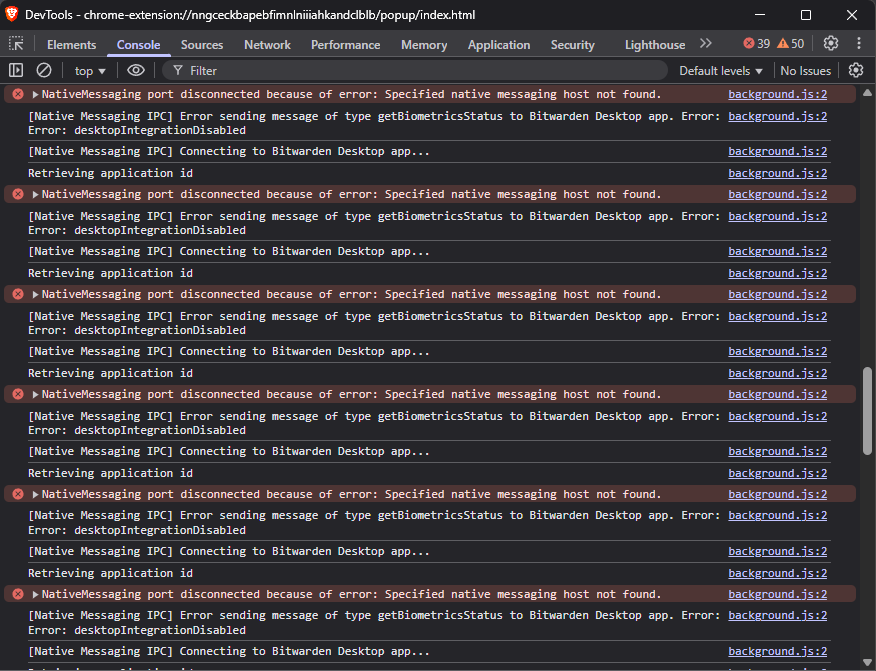Open DevTools settings gear beside warning count
876x671 pixels.
[x=831, y=44]
